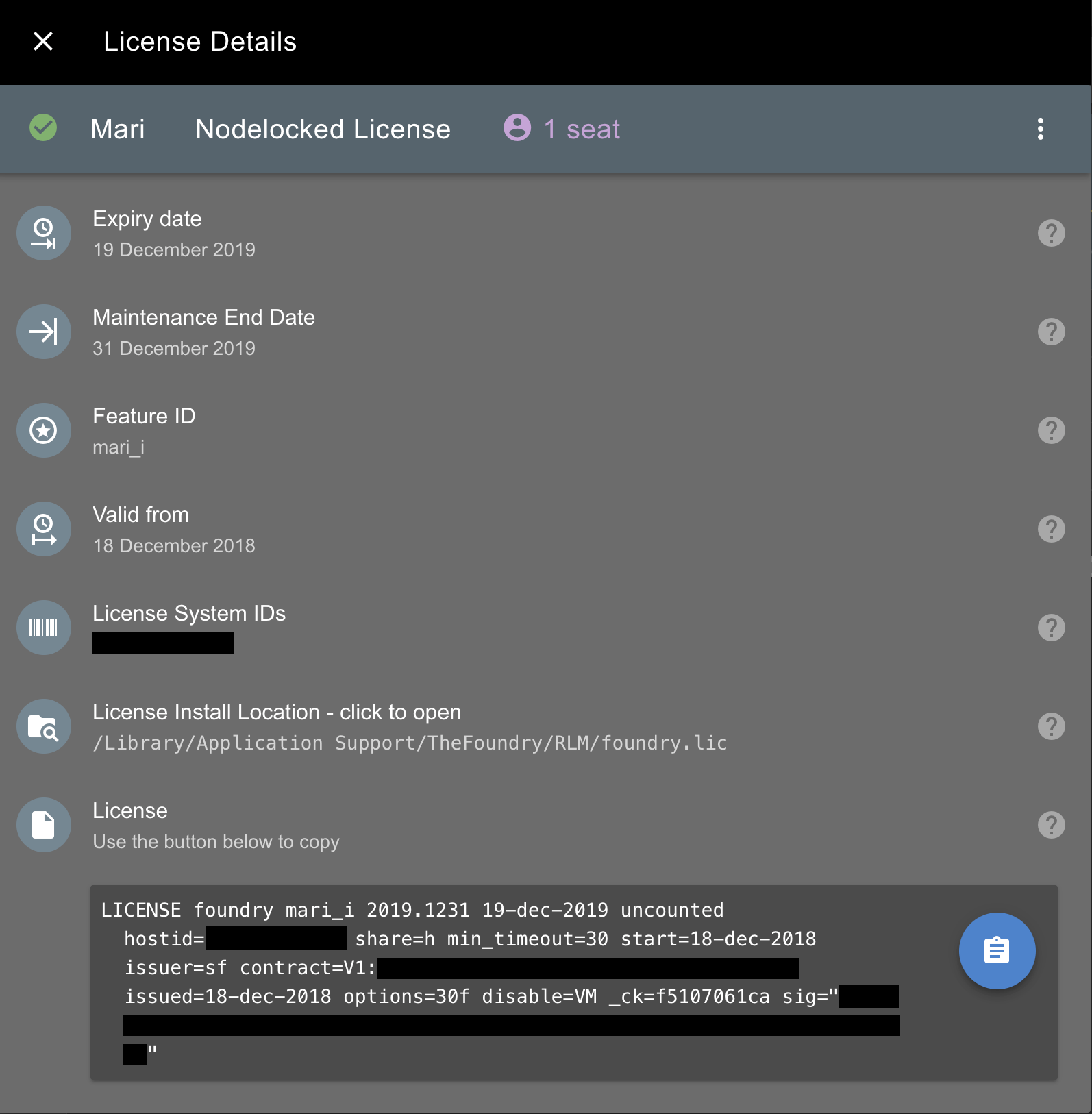Show help for Expiry date
The width and height of the screenshot is (1092, 1114).
[1051, 233]
